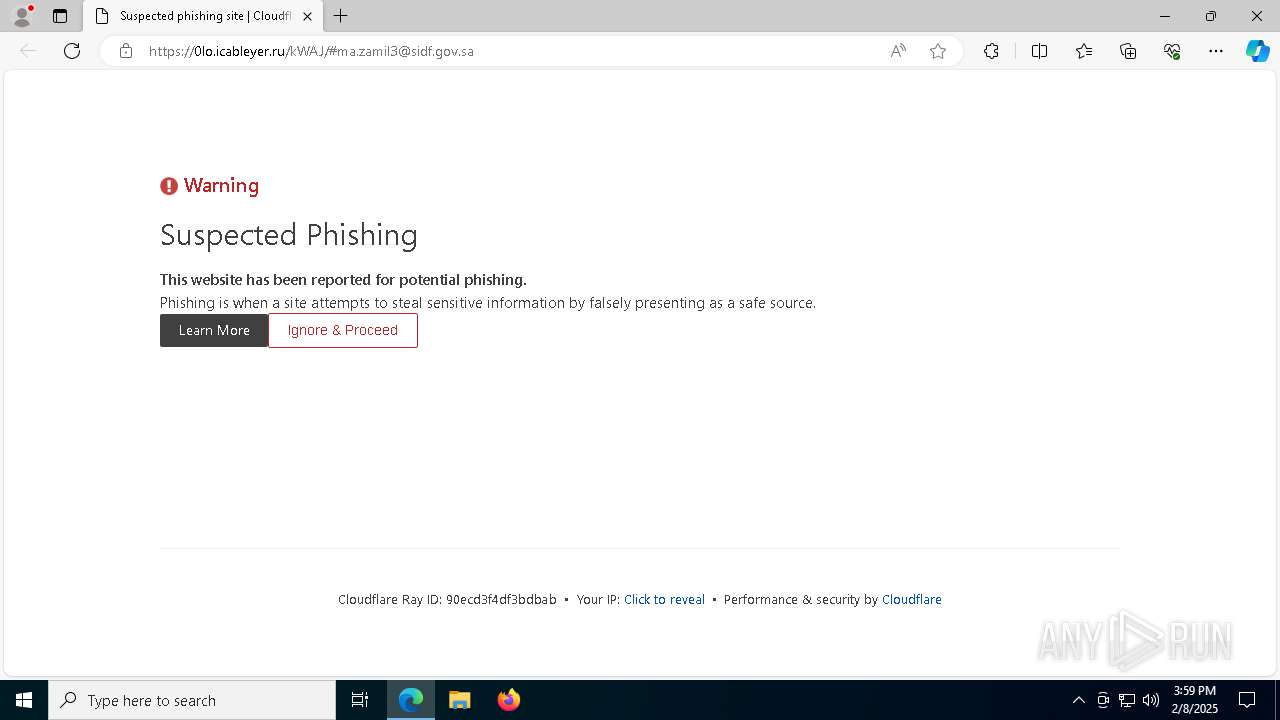This screenshot has width=1280, height=720.
Task: Add this page to favorites star
Action: 938,51
